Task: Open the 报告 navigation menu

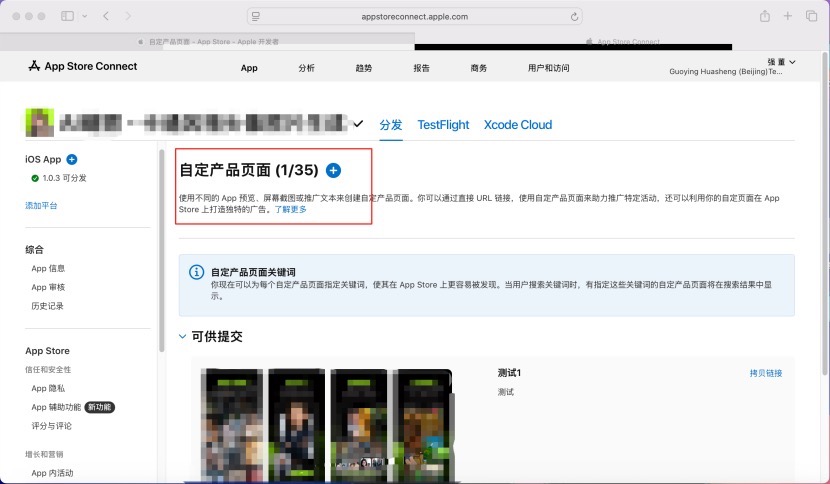Action: click(x=421, y=68)
